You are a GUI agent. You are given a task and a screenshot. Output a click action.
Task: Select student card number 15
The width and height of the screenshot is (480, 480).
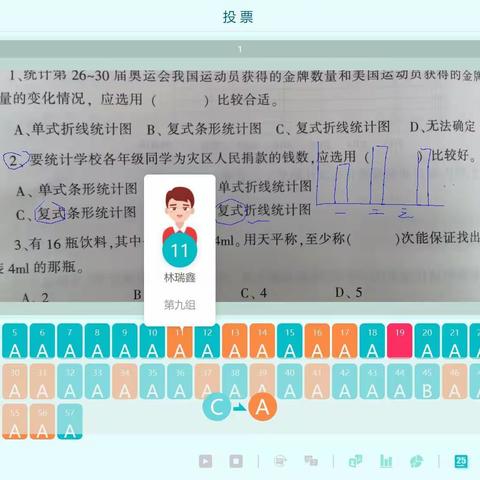pos(290,341)
